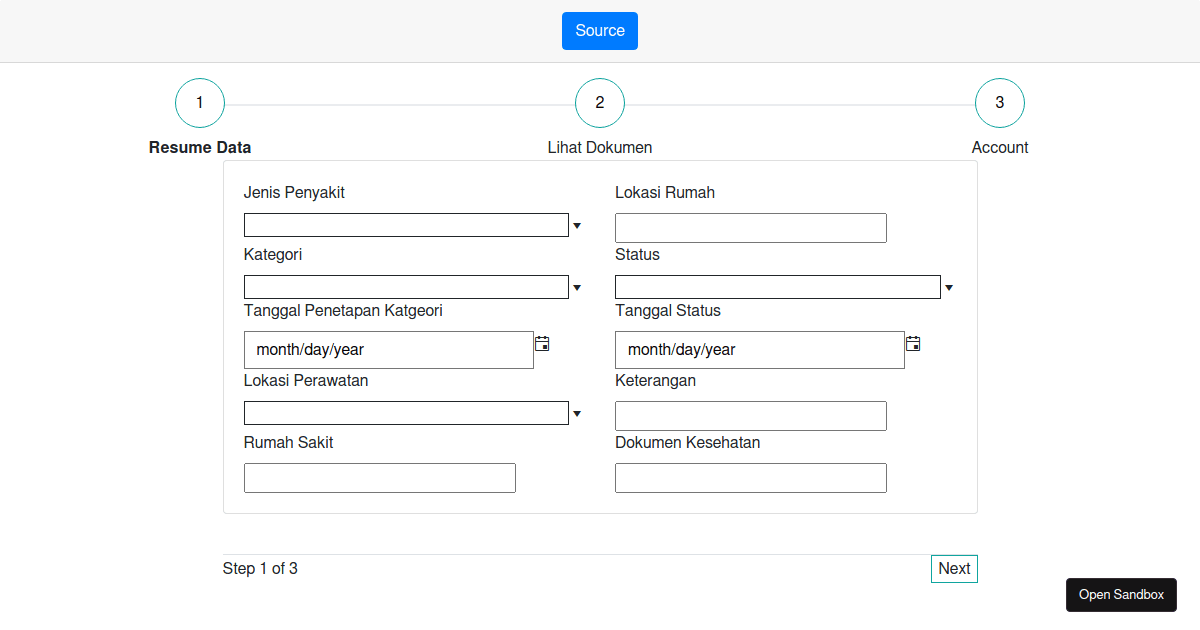Go to step 2 Lihat Dokumen circle
This screenshot has width=1200, height=630.
600,103
